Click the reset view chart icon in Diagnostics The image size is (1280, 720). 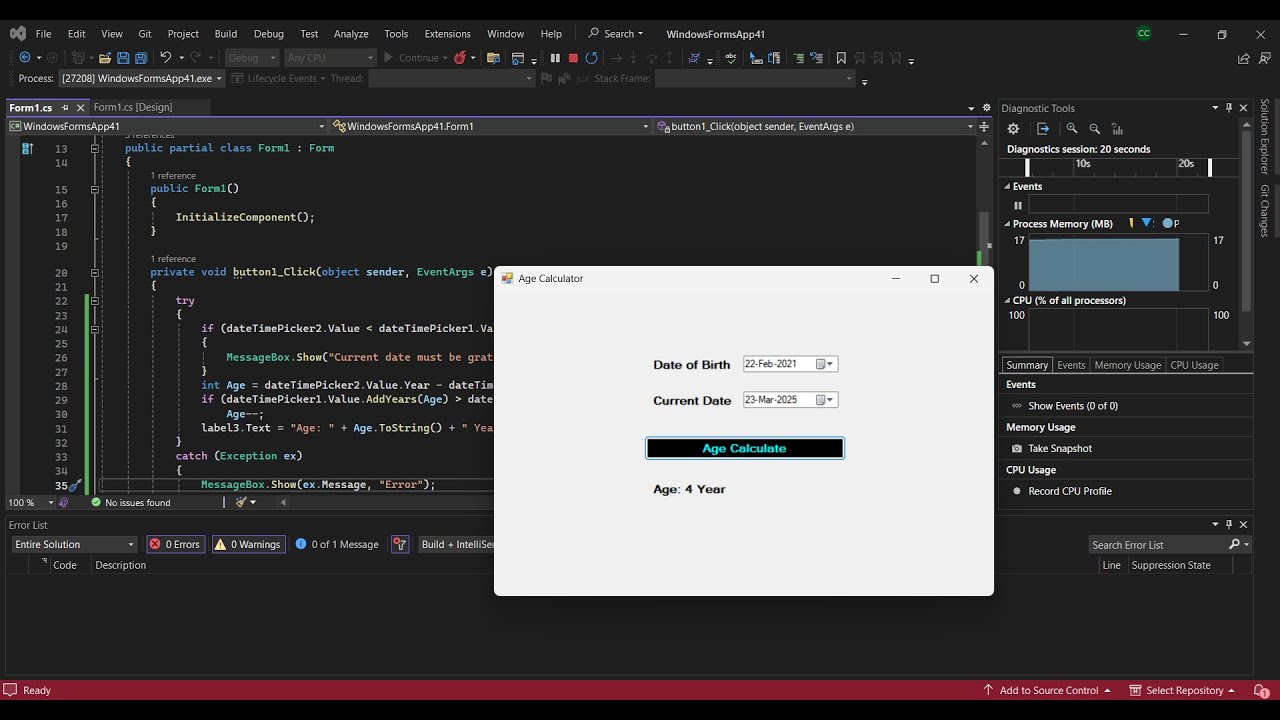pos(1117,129)
